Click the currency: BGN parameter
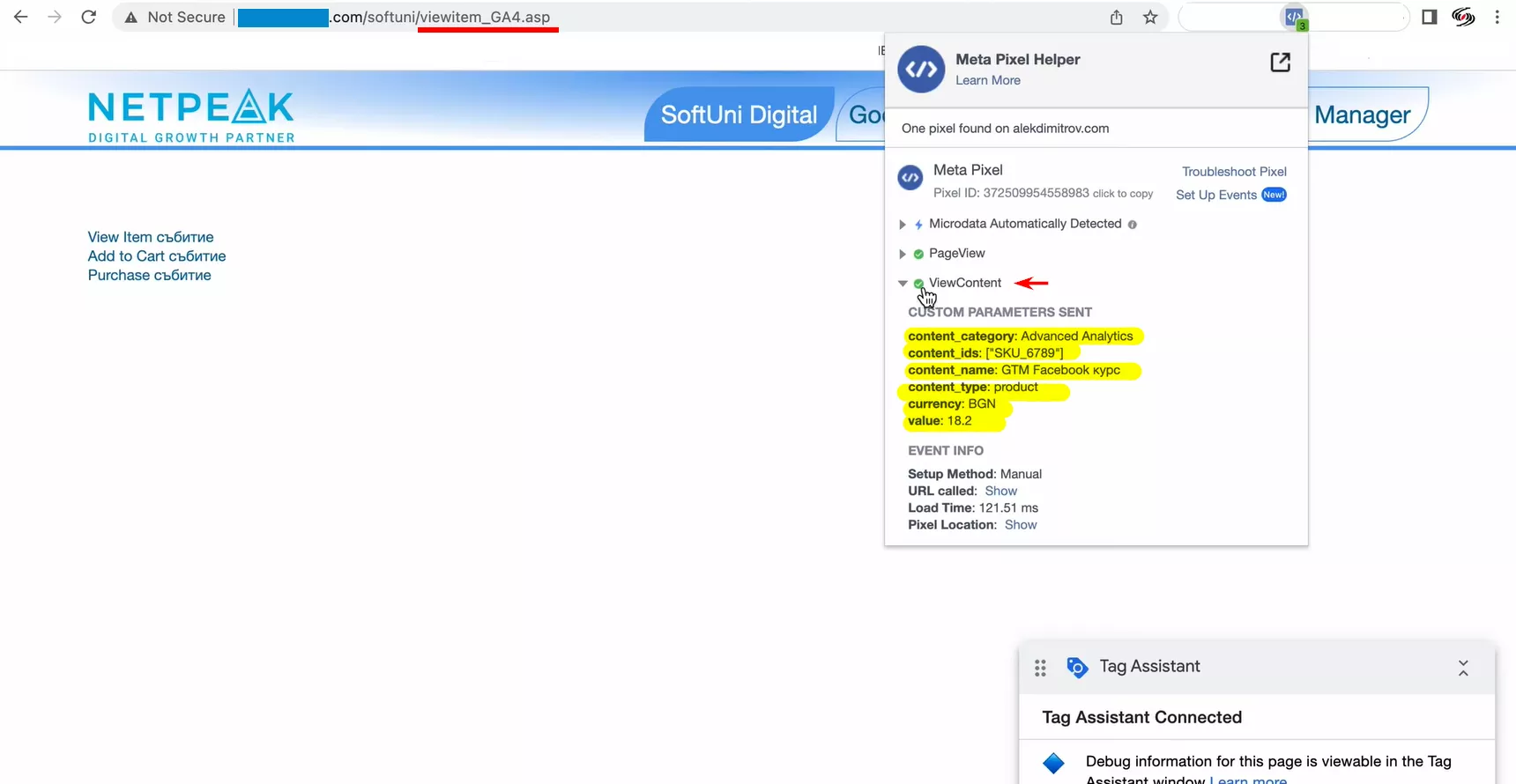The width and height of the screenshot is (1516, 784). (x=952, y=403)
